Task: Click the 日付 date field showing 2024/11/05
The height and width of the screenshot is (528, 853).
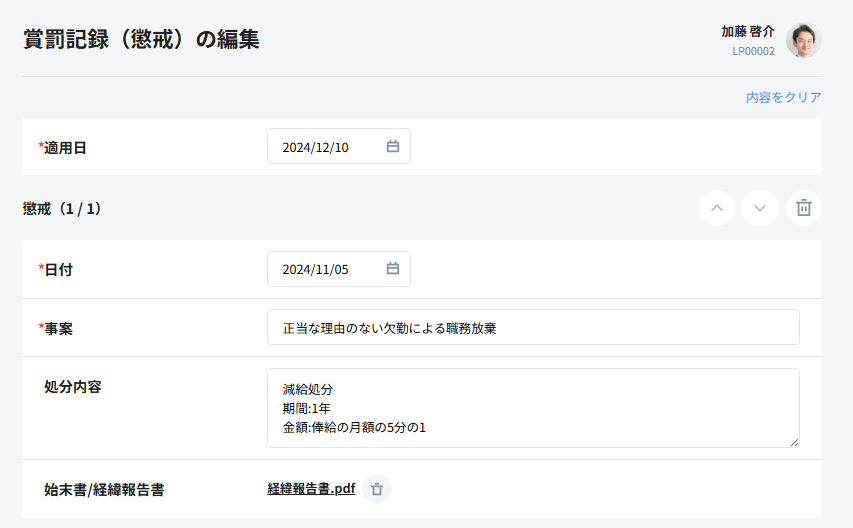Action: click(x=325, y=269)
